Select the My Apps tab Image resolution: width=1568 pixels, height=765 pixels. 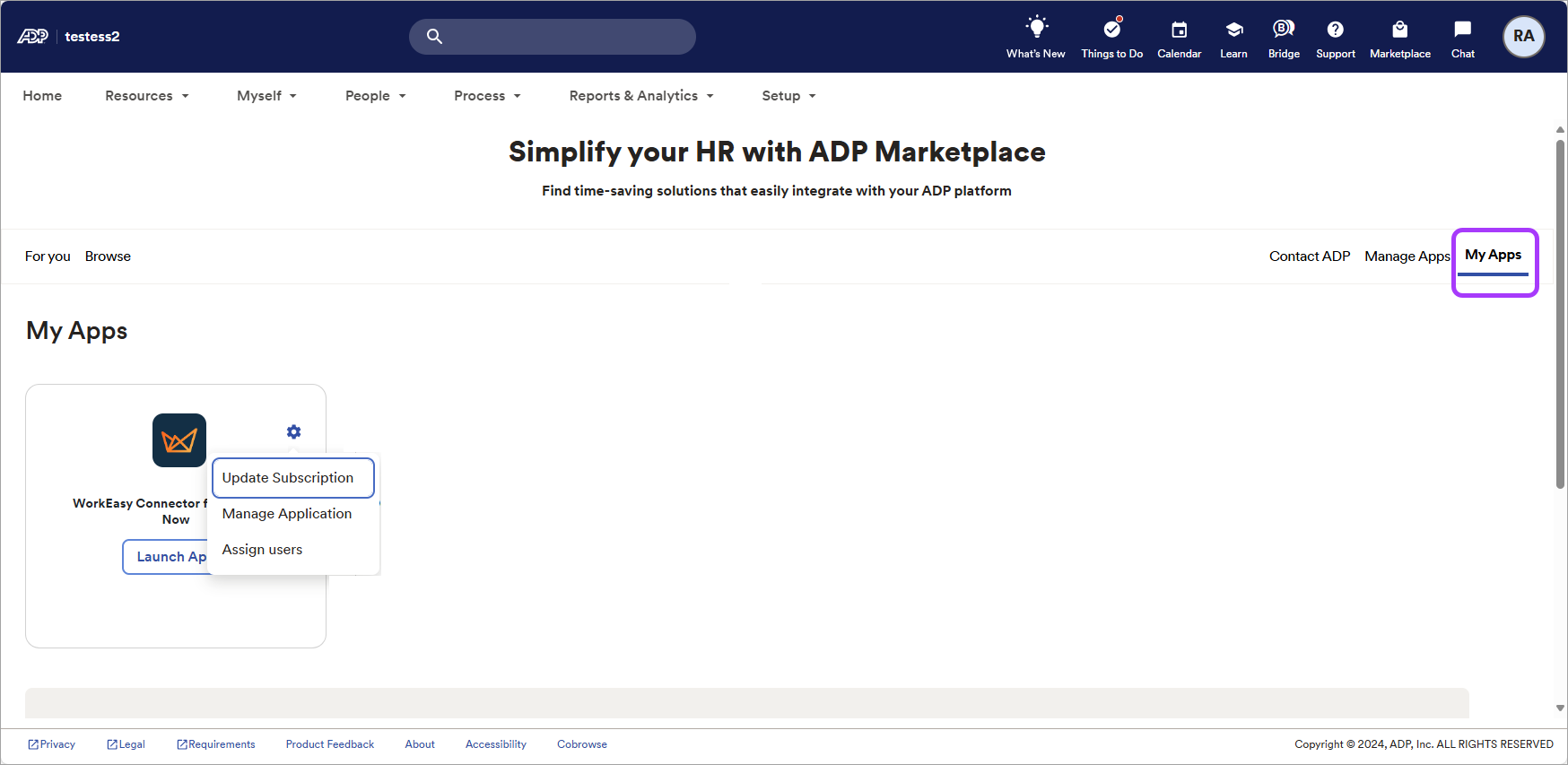1494,256
